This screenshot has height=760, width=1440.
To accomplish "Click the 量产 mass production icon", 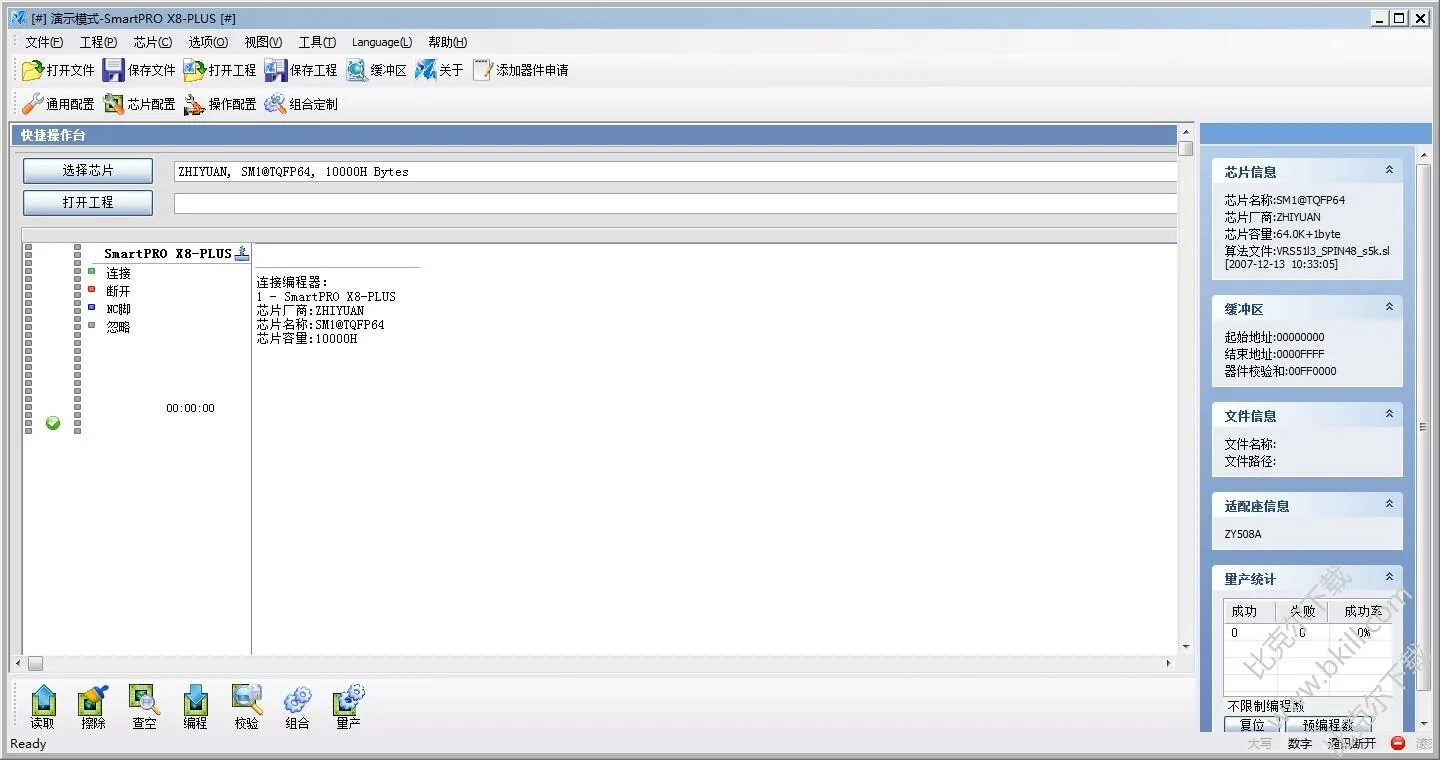I will (349, 707).
